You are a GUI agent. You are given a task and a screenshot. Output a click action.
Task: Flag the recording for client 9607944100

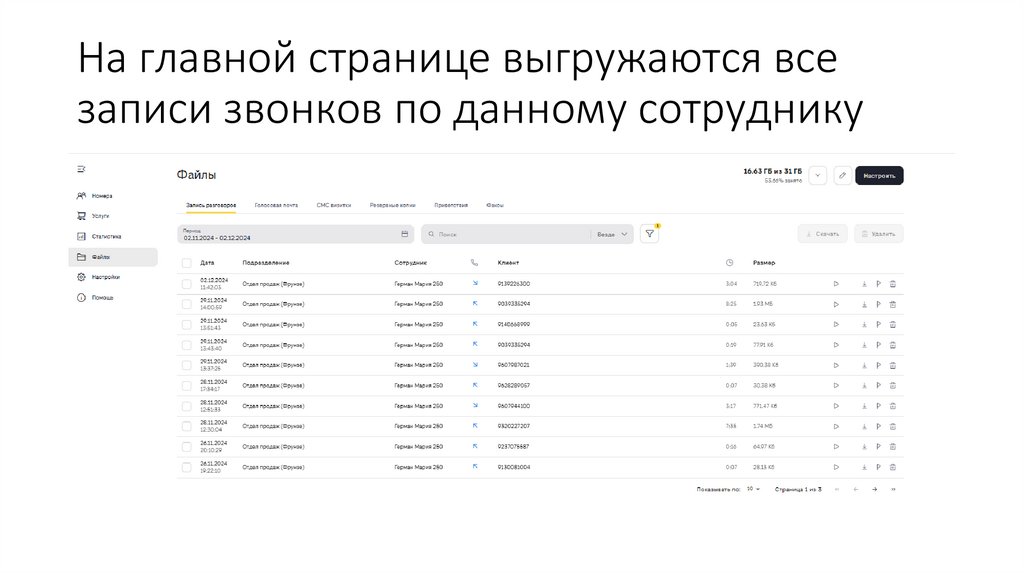click(x=878, y=406)
